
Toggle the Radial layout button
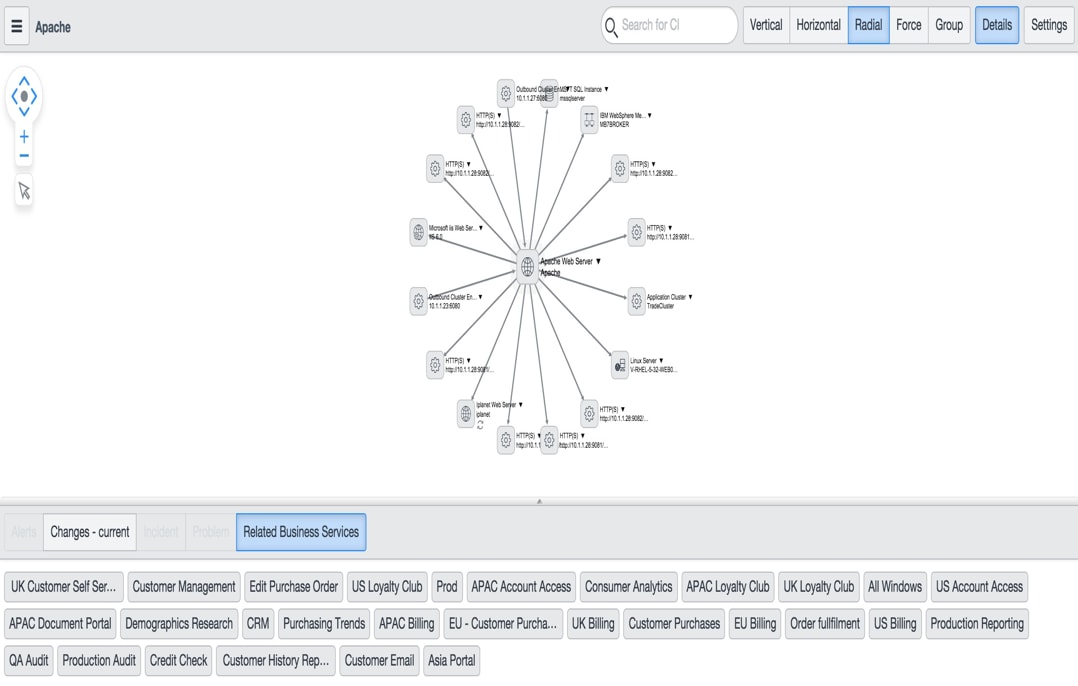868,25
